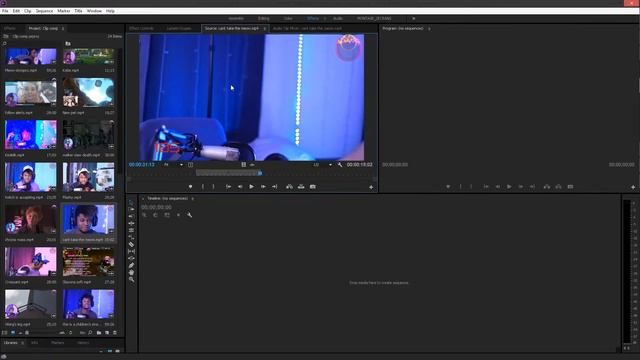Click Go to Out point in Source monitor
Screen dimensions: 640x360
tap(275, 187)
